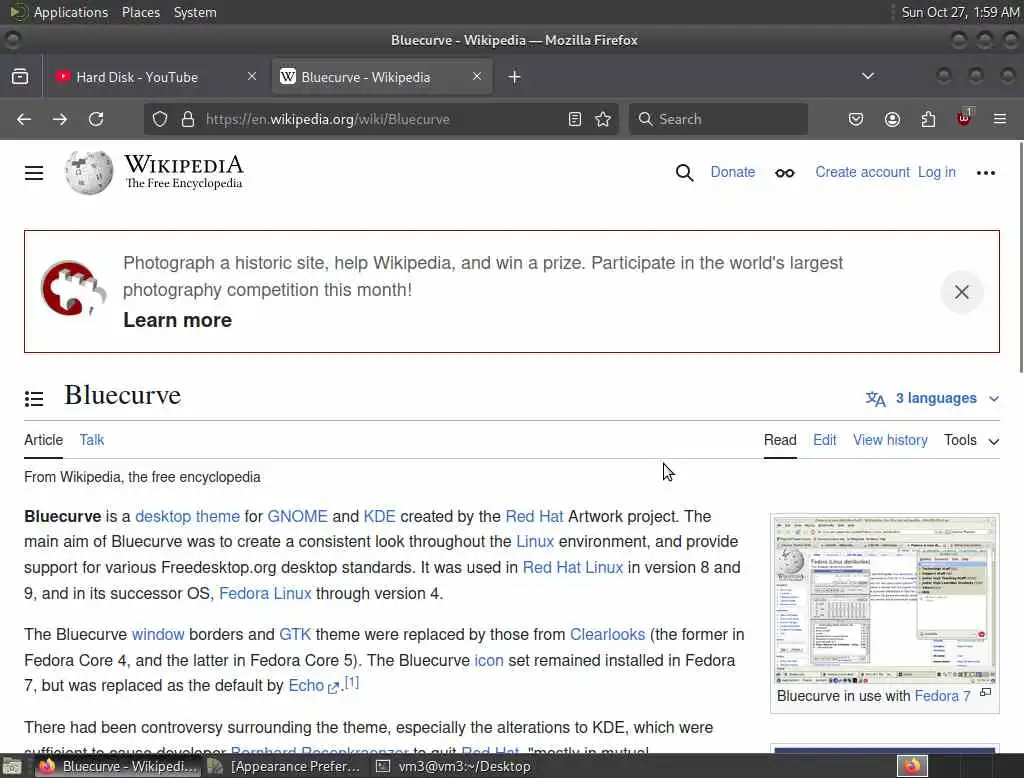Open Fedora 7 link in caption
1024x778 pixels.
tap(942, 696)
